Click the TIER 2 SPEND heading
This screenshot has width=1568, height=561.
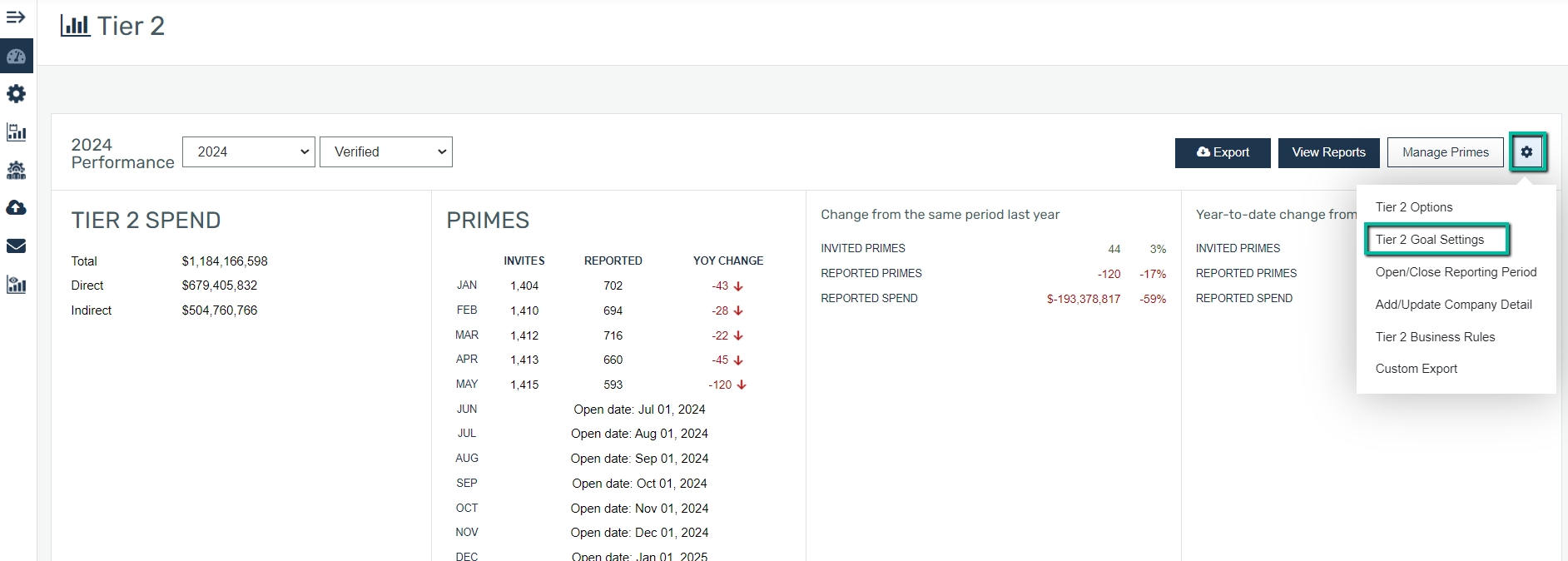point(146,221)
